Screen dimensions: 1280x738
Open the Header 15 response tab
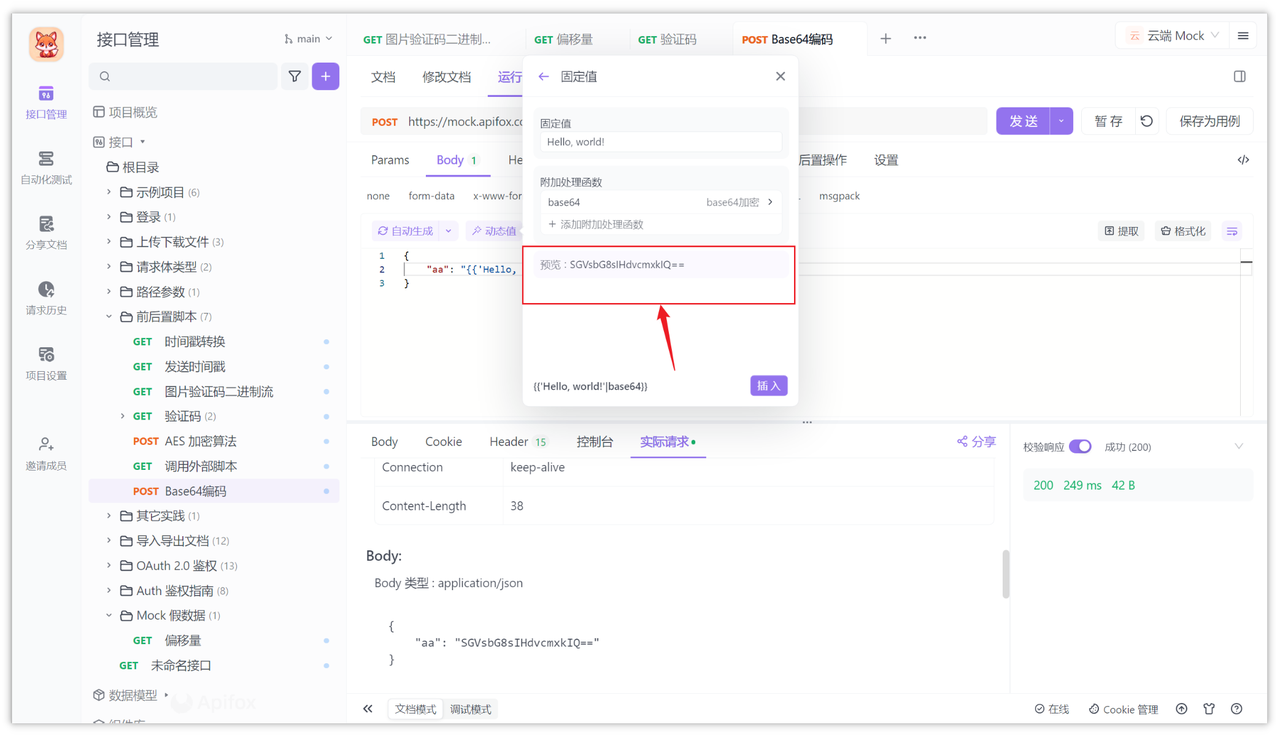click(518, 441)
